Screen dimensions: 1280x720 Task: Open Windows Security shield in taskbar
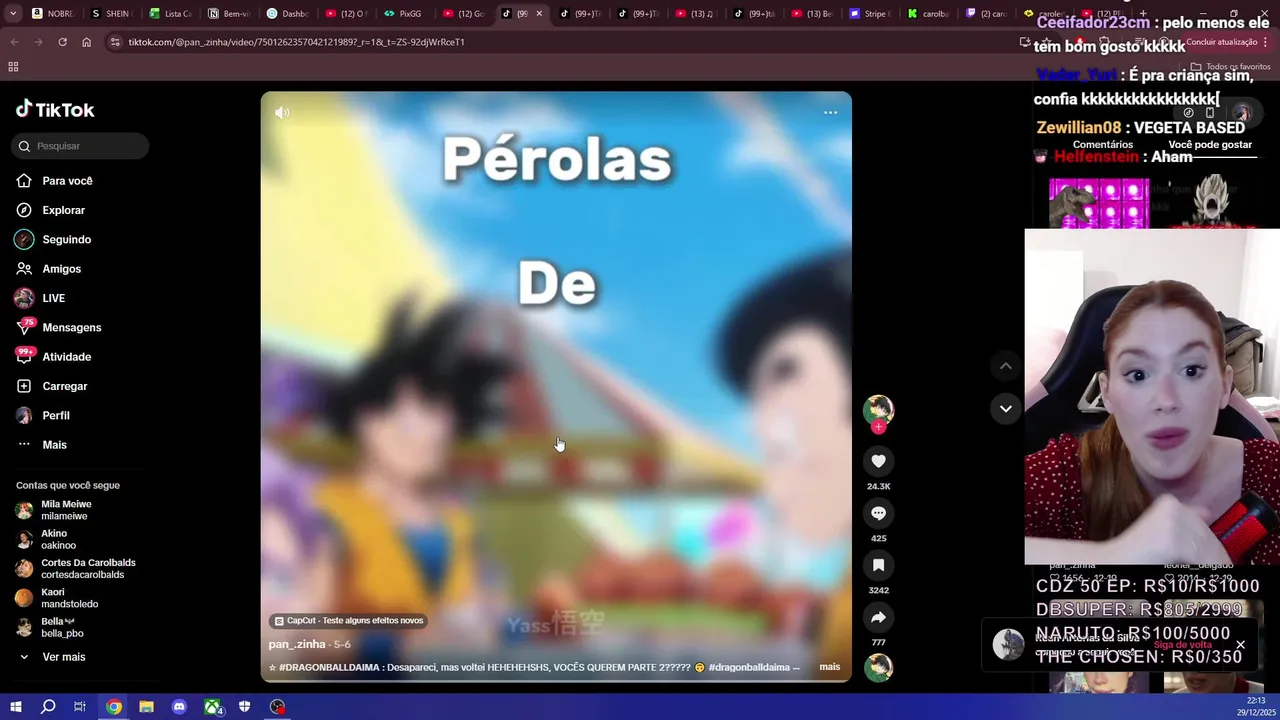[244, 707]
